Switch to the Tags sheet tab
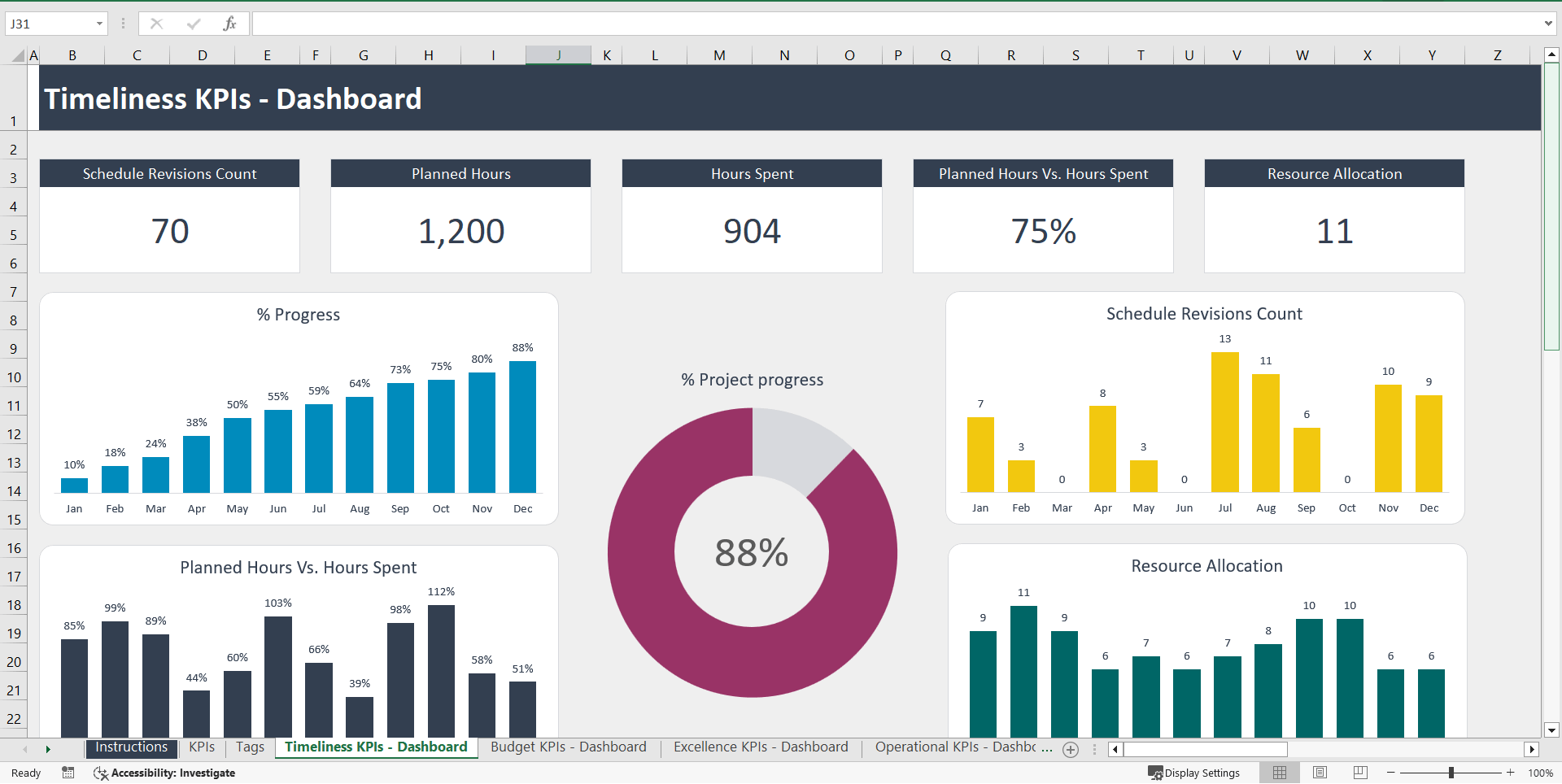Viewport: 1562px width, 784px height. (250, 747)
